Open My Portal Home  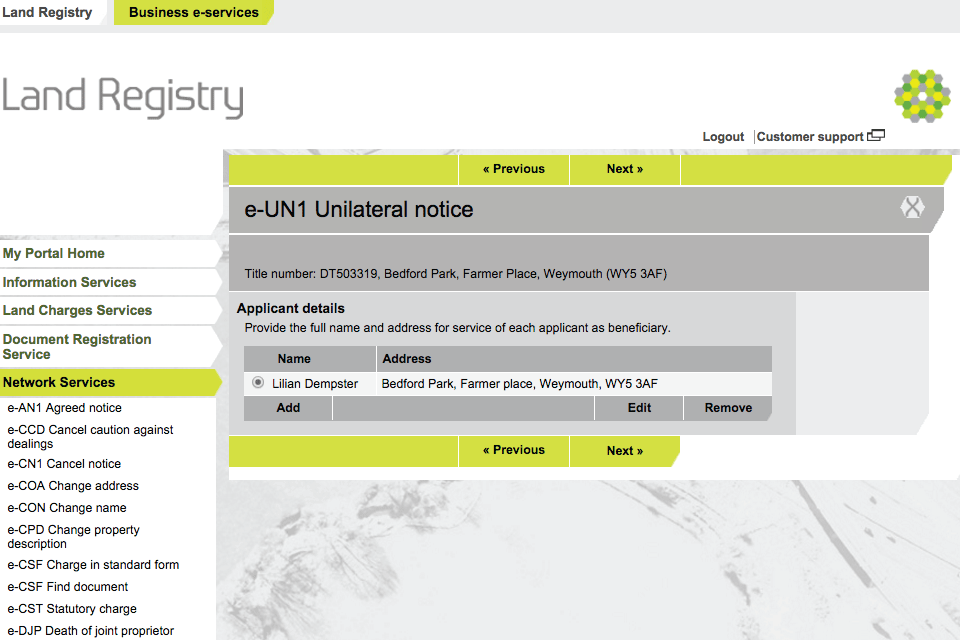coord(54,254)
